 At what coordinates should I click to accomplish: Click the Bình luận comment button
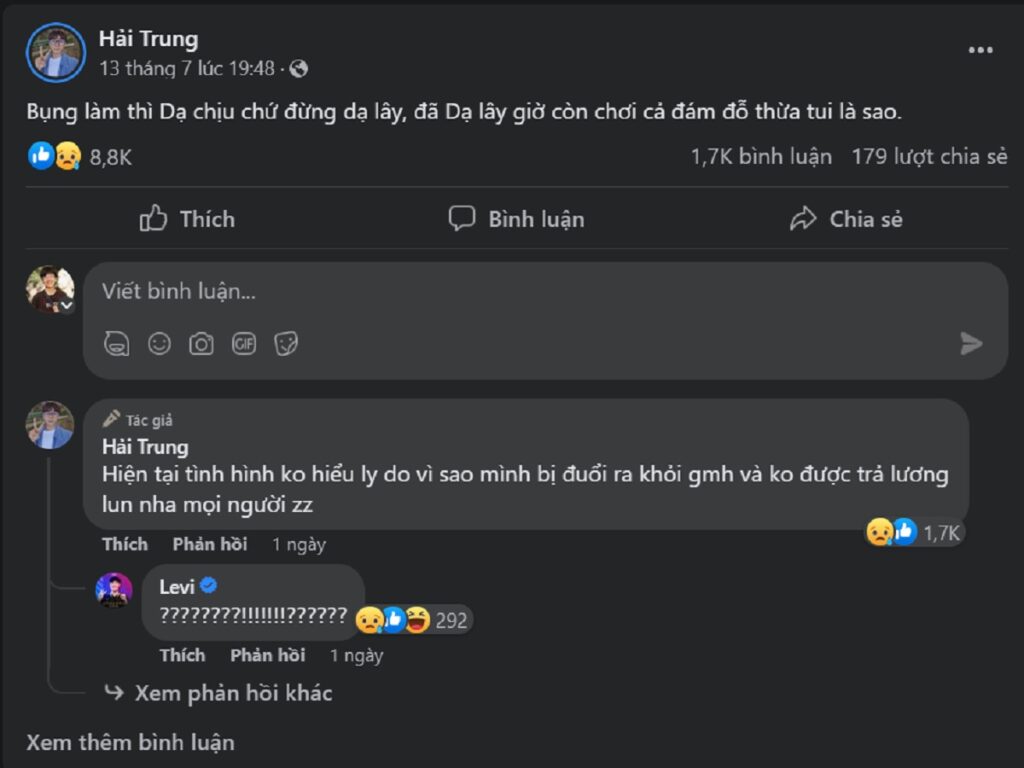pos(516,219)
